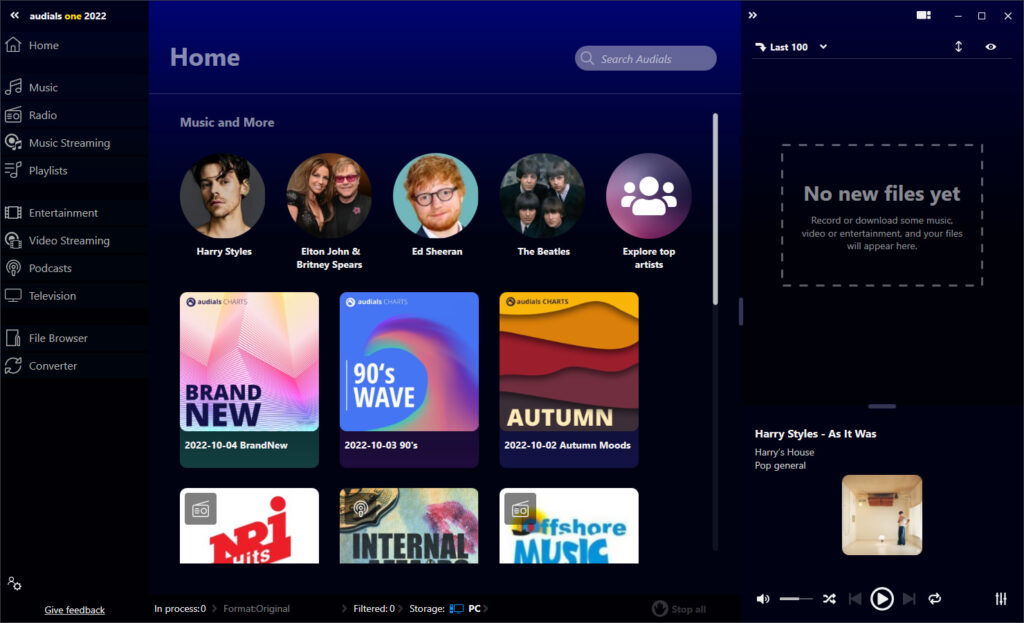
Task: Open the equalizer sliders icon
Action: click(1000, 599)
